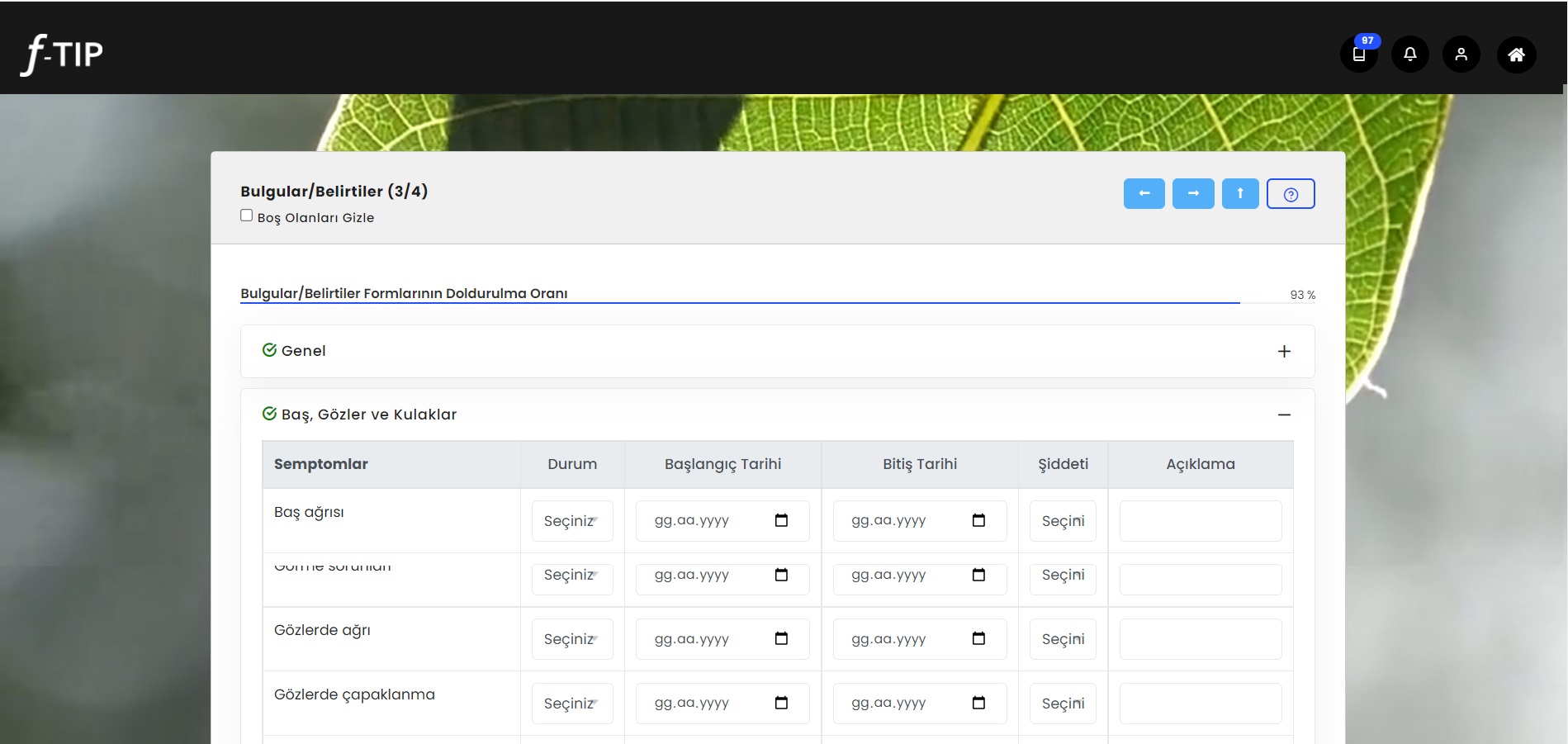Click the 93 % percentage value
The width and height of the screenshot is (1568, 744).
(x=1303, y=295)
